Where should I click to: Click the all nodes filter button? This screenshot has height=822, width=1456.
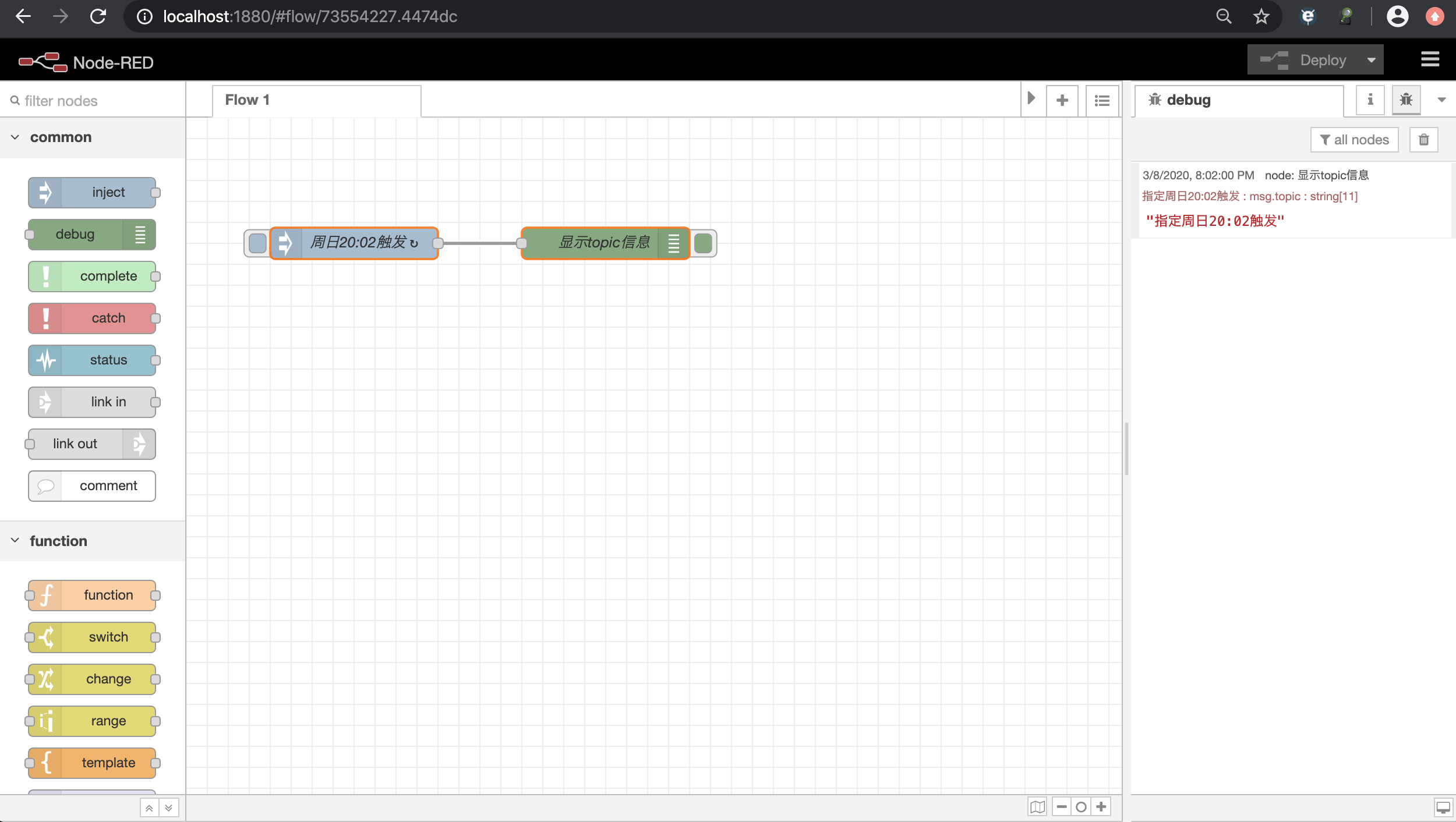tap(1354, 140)
